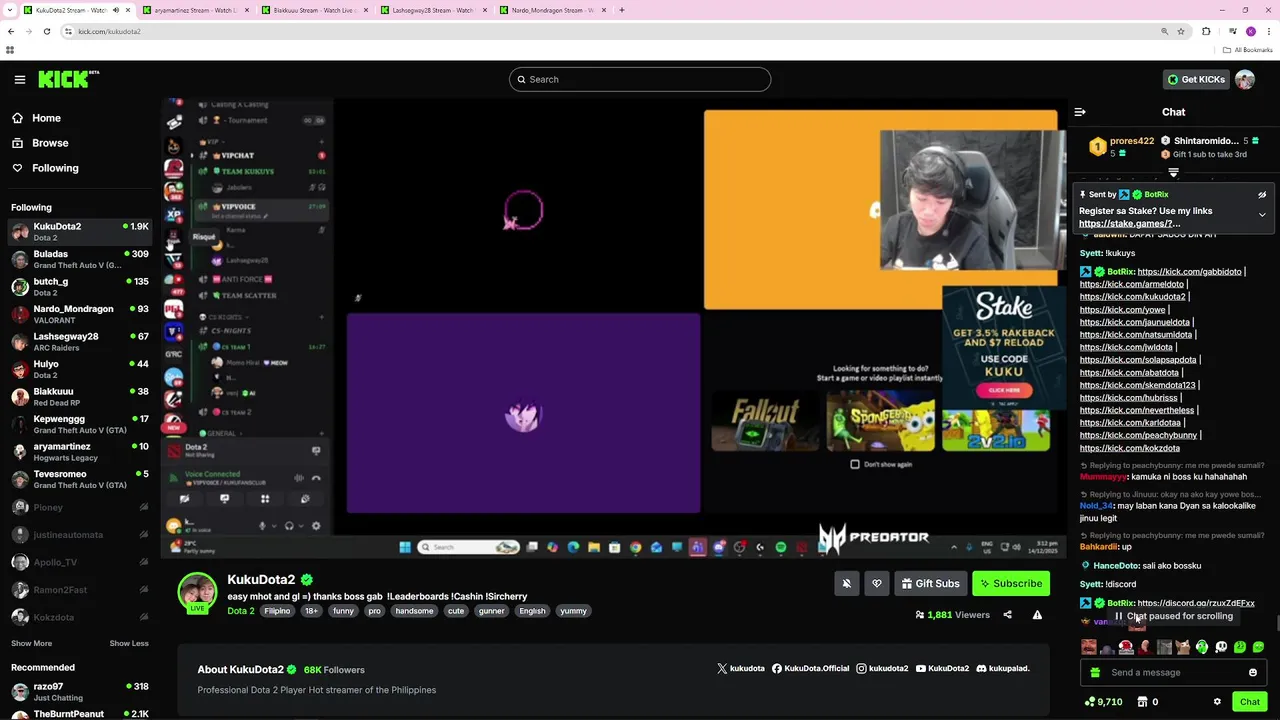Open Browse in sidebar

[50, 143]
